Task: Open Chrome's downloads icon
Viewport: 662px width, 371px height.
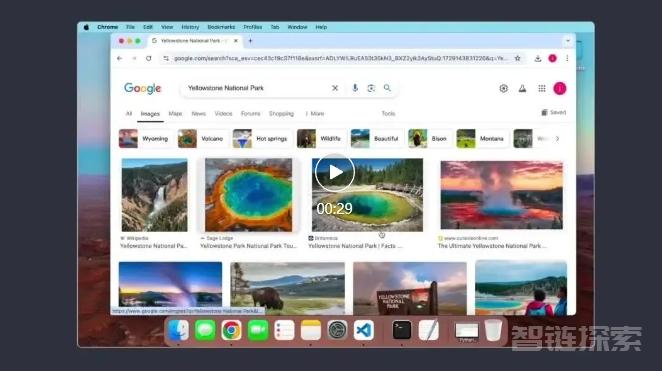Action: point(537,58)
